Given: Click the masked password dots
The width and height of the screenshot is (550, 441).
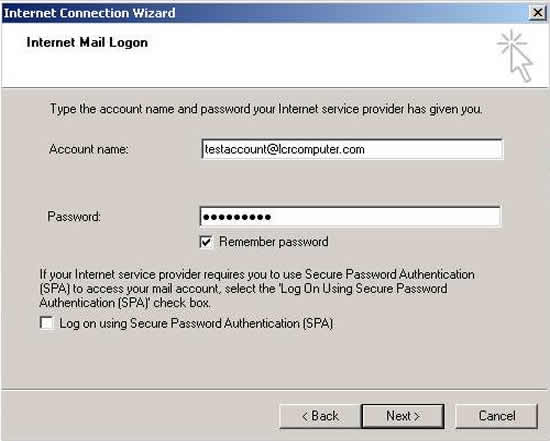Looking at the screenshot, I should pos(237,217).
